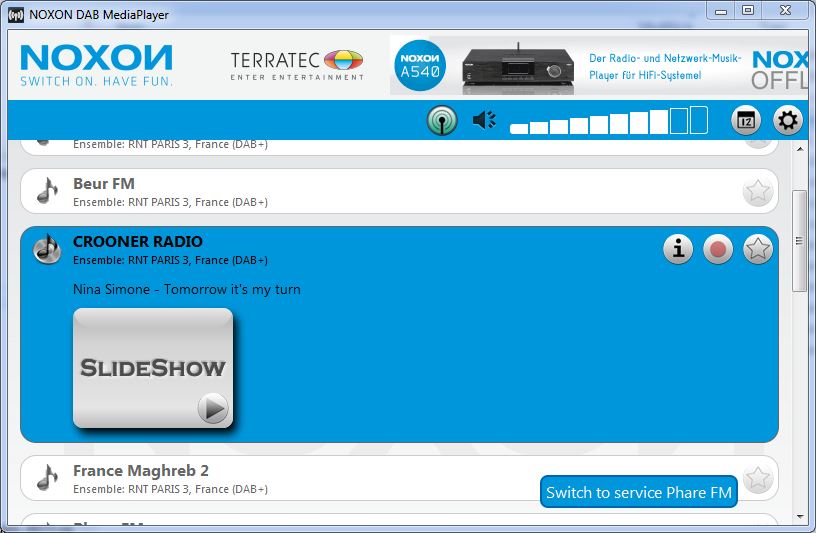Select the France Maghreb 2 station
The height and width of the screenshot is (533, 816).
pyautogui.click(x=399, y=478)
